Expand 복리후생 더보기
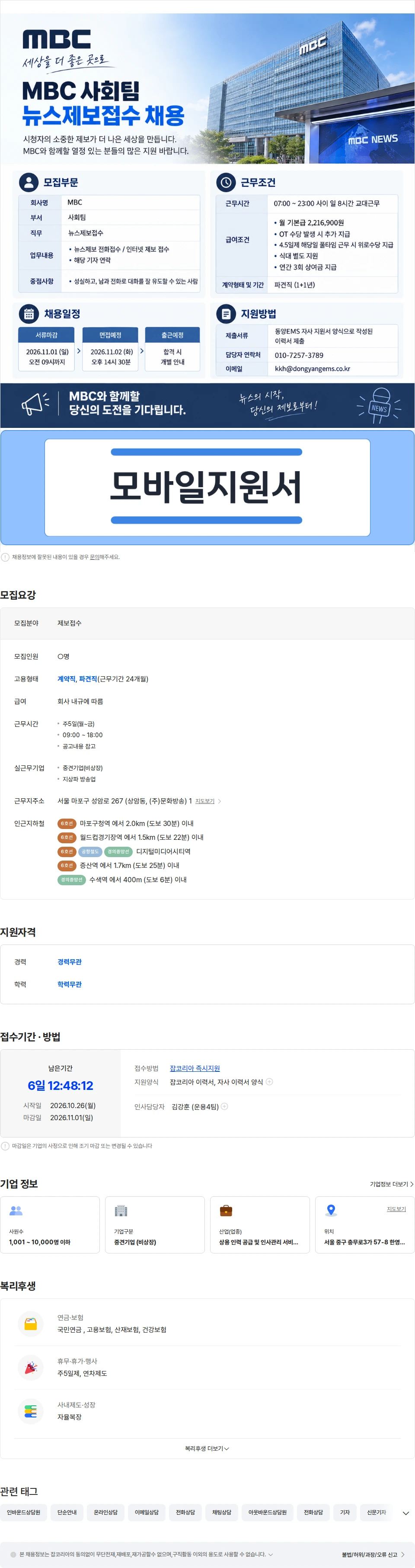This screenshot has height=1568, width=415. coord(207,1449)
